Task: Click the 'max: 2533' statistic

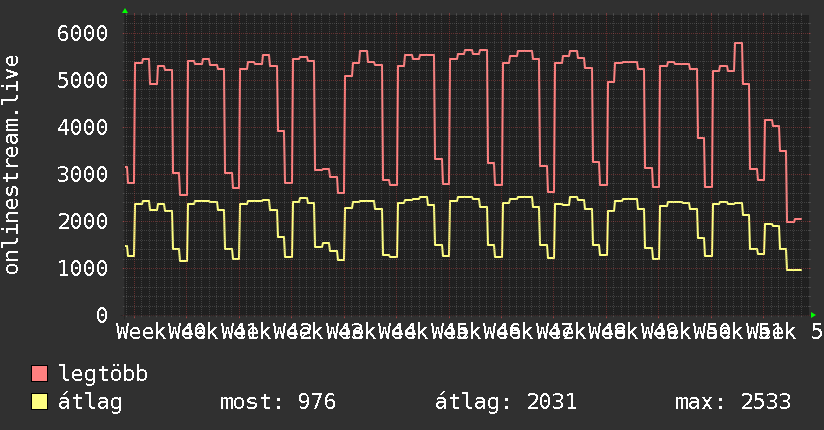Action: pos(733,402)
